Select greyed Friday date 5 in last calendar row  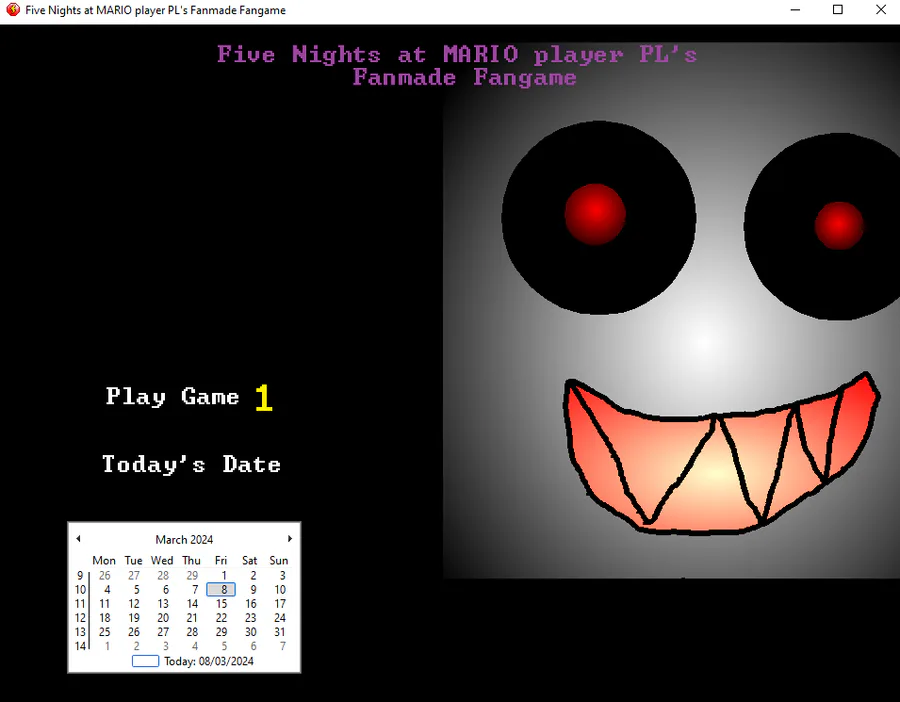tap(224, 646)
